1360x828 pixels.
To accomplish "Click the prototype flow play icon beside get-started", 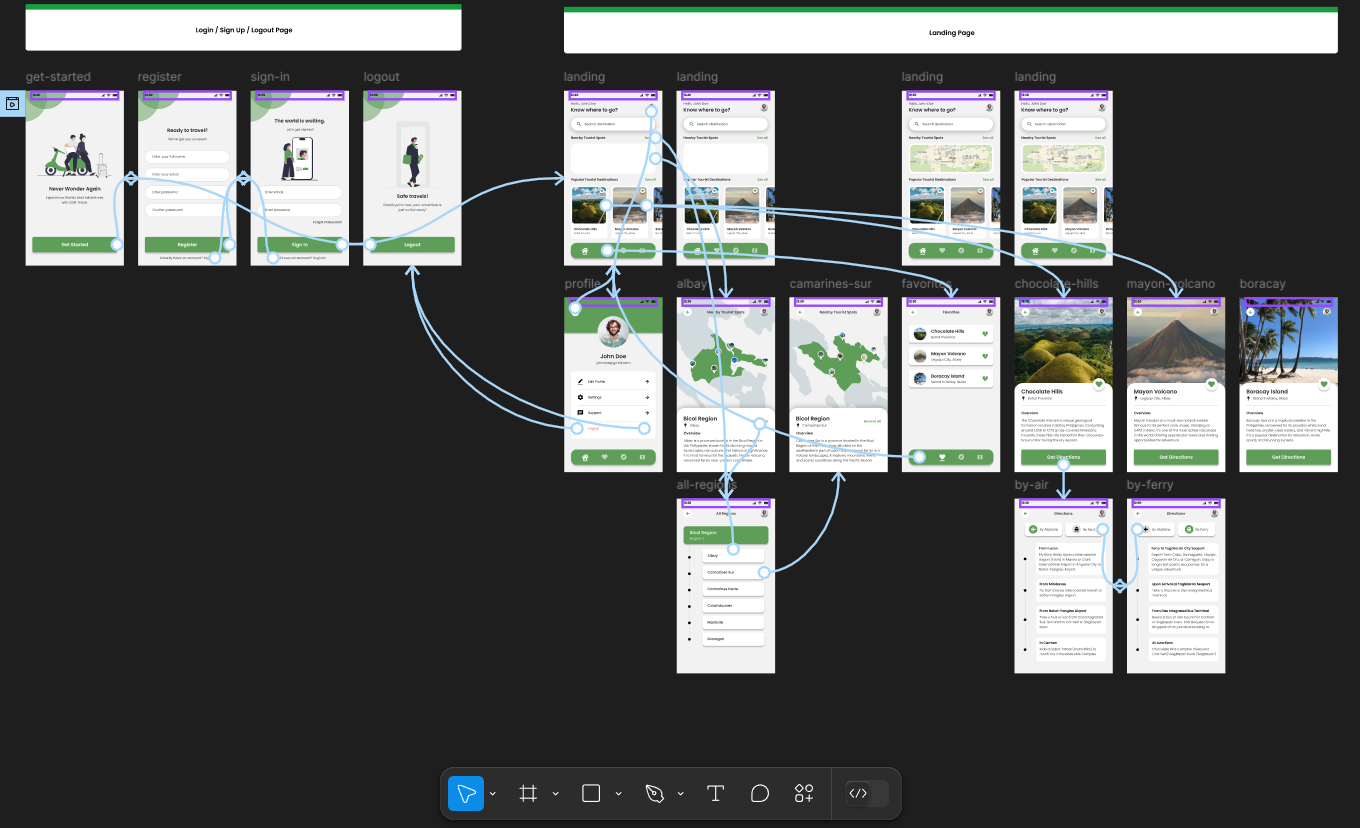I will click(13, 103).
